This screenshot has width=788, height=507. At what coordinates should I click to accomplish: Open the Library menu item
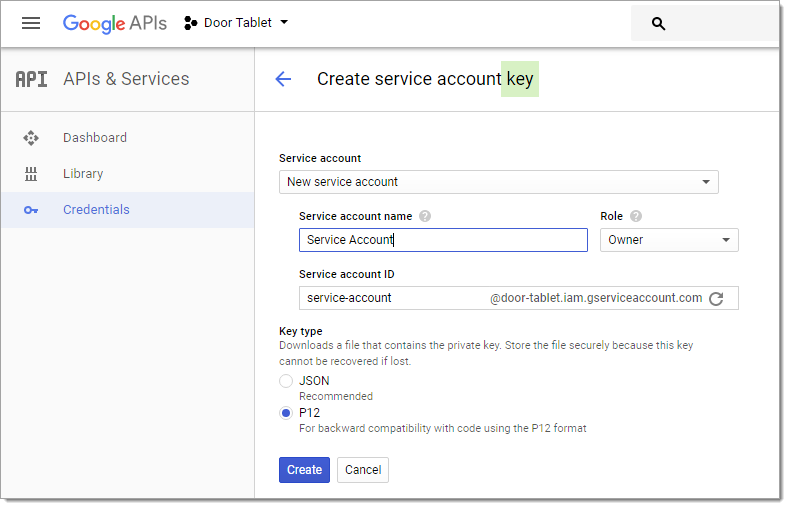(83, 174)
